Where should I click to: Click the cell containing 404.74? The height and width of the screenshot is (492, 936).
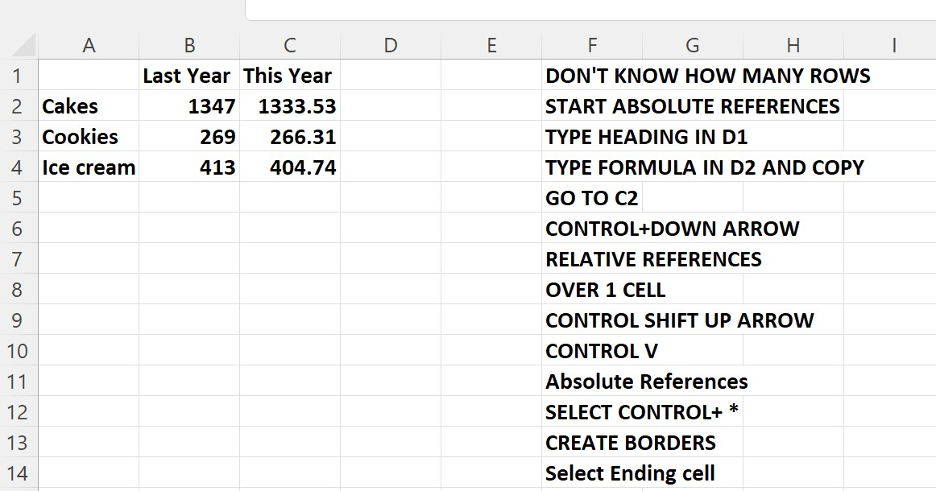[x=289, y=168]
